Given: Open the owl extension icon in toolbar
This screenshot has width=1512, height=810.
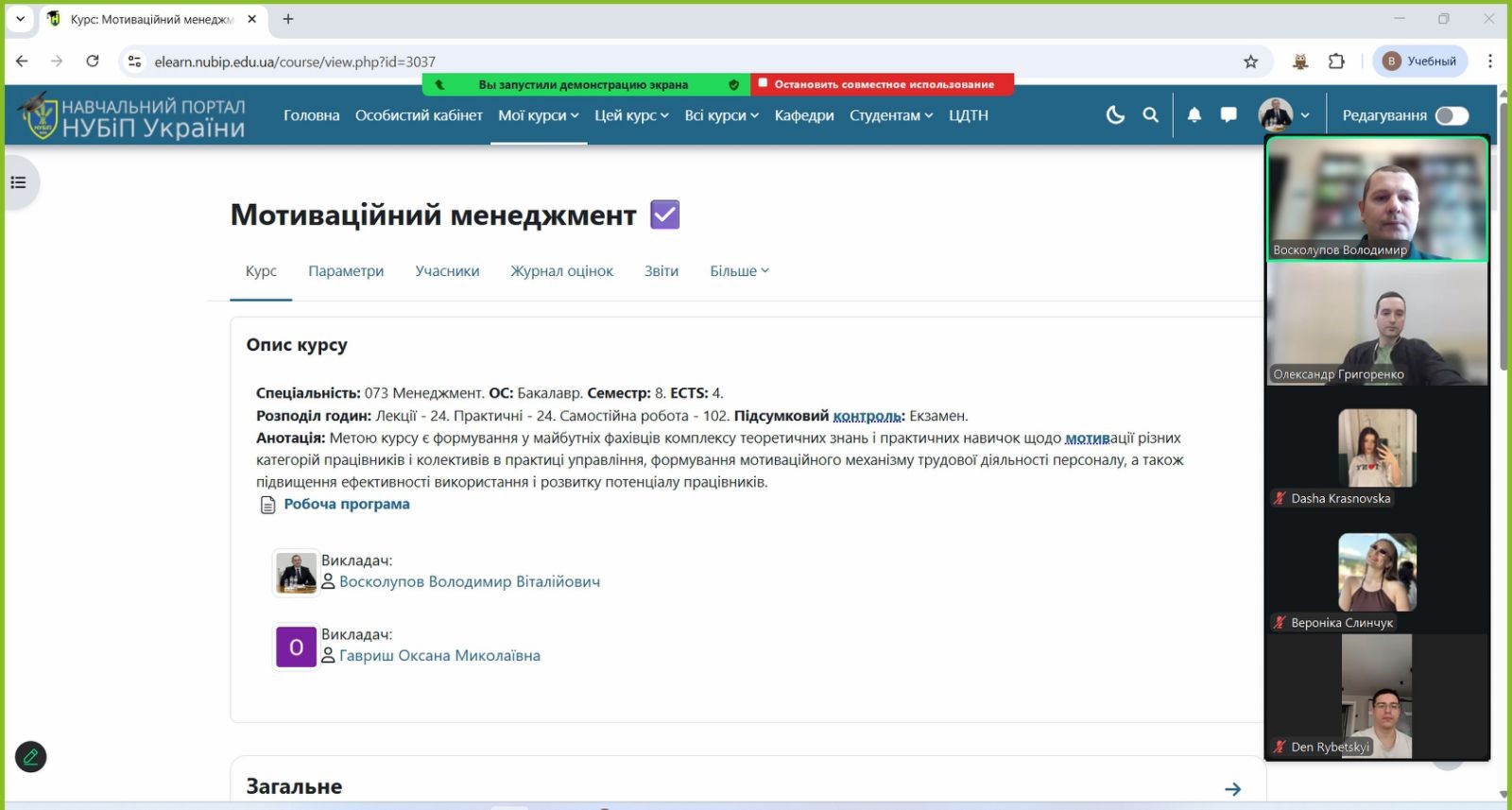Looking at the screenshot, I should 1300,61.
